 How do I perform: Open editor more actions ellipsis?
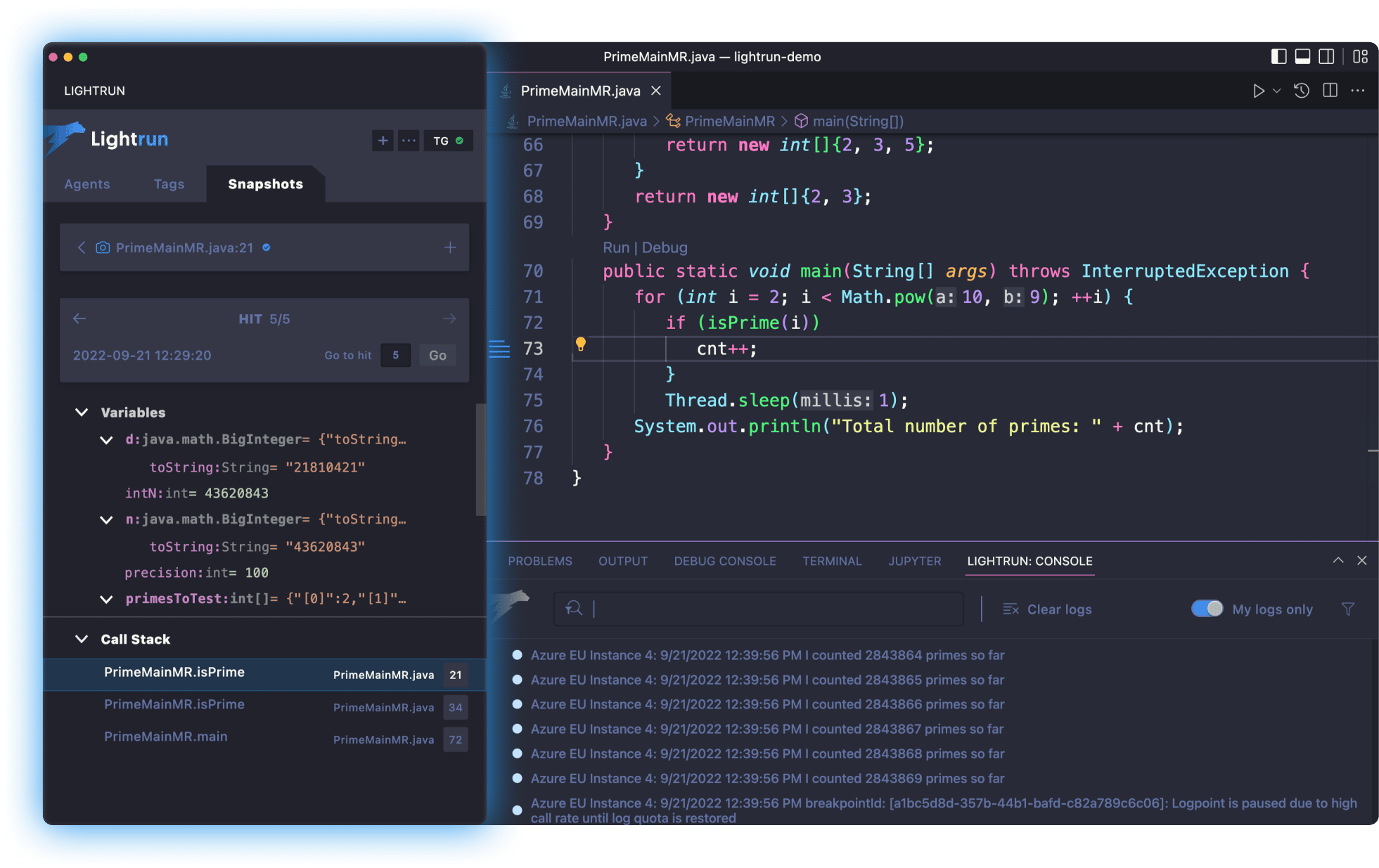[1358, 91]
